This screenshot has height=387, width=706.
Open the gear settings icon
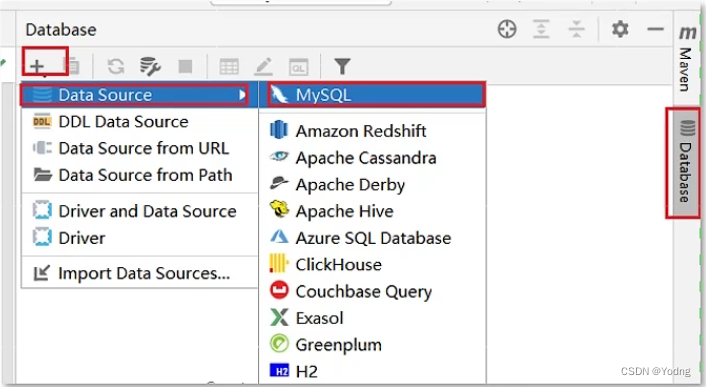click(620, 29)
